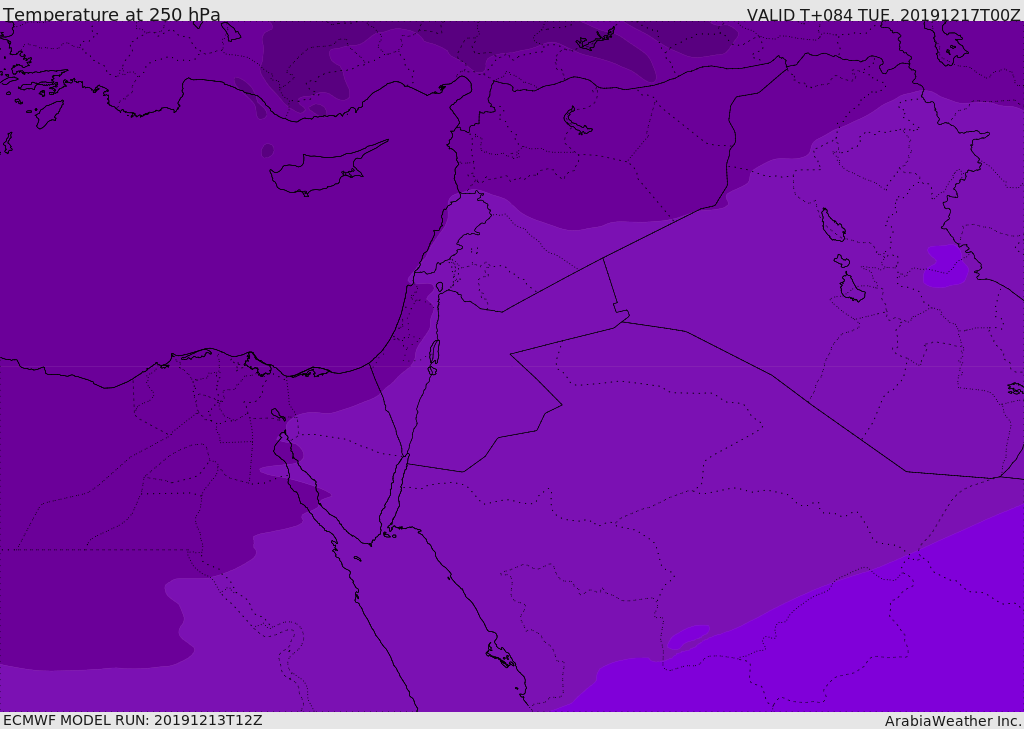Click the 'Temperature at 250 hPa' title text
The width and height of the screenshot is (1024, 729).
click(x=112, y=14)
